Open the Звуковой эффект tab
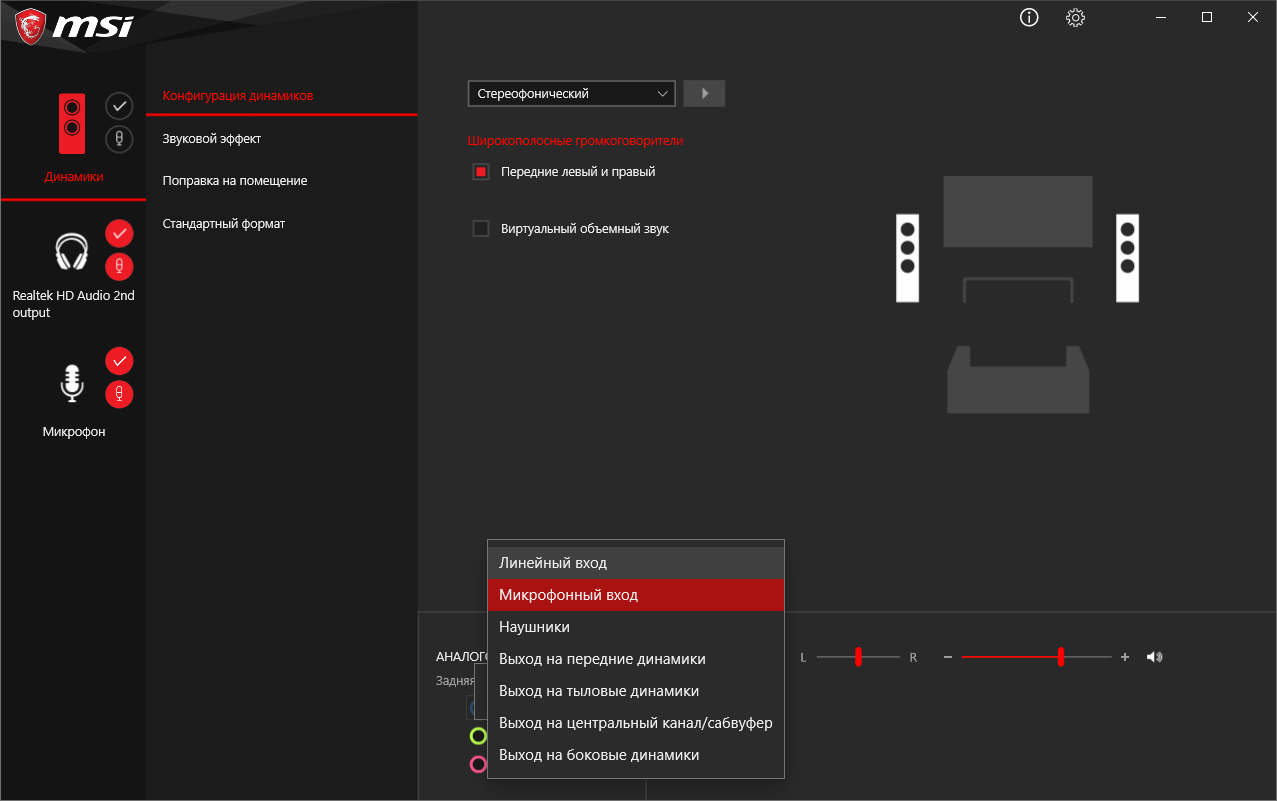 coord(212,139)
